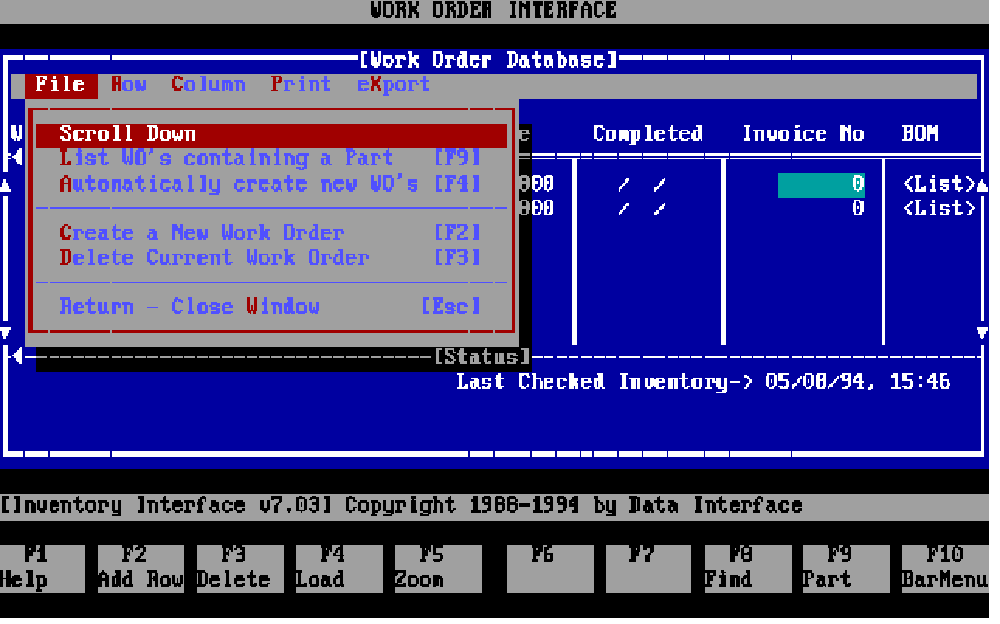Click left arrow beside column headers
Screen dimensions: 1000x624
(17, 157)
